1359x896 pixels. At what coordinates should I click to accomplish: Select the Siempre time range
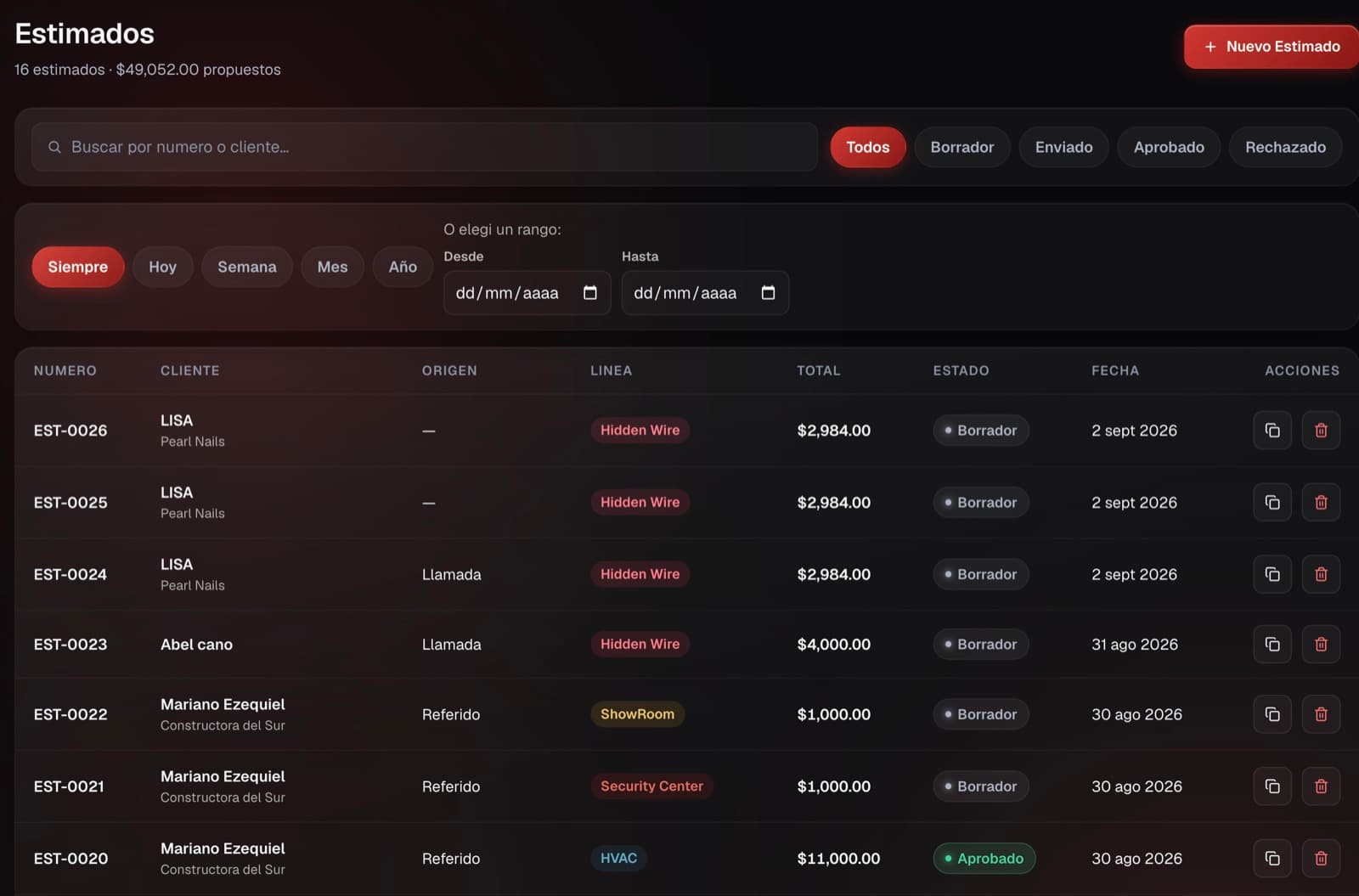pos(78,267)
